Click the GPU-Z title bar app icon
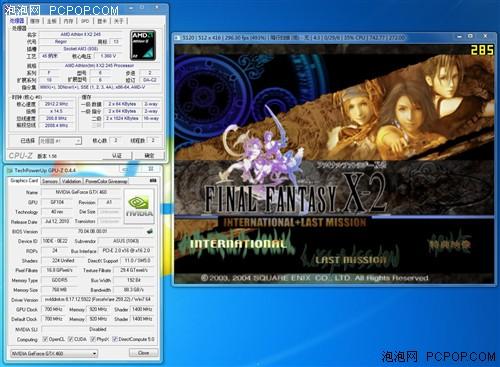Viewport: 500px width, 367px height. 10,170
